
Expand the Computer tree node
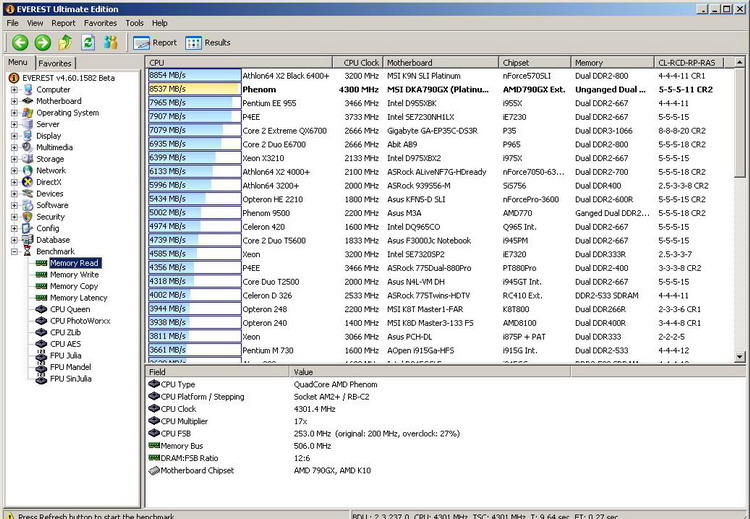pyautogui.click(x=14, y=89)
